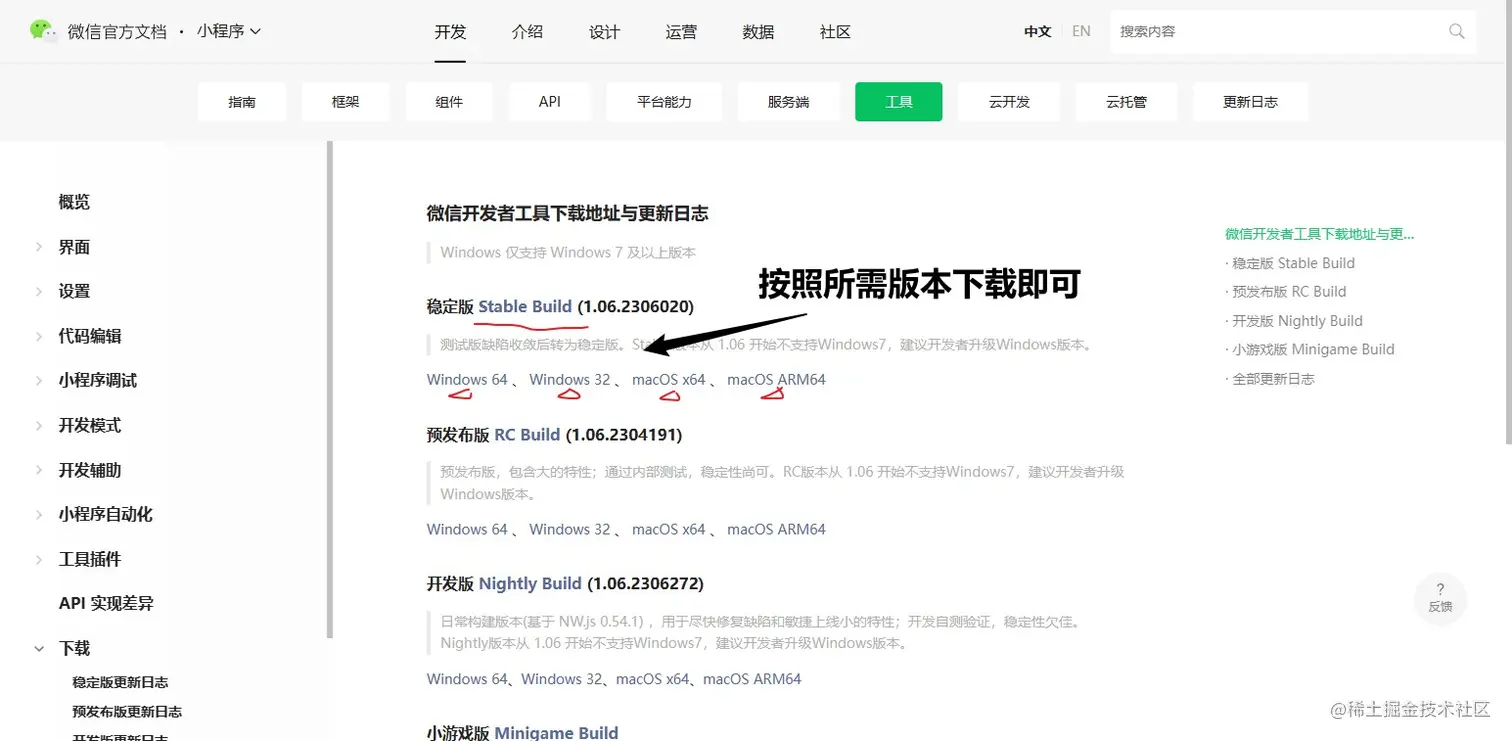
Task: Open API 实现差异 in the sidebar
Action: tap(106, 603)
